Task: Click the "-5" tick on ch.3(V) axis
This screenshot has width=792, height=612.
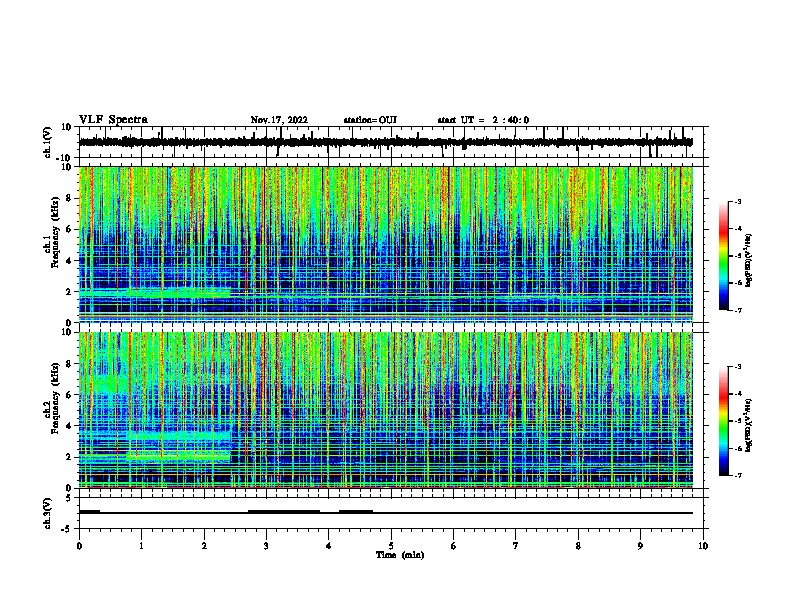Action: pos(68,529)
